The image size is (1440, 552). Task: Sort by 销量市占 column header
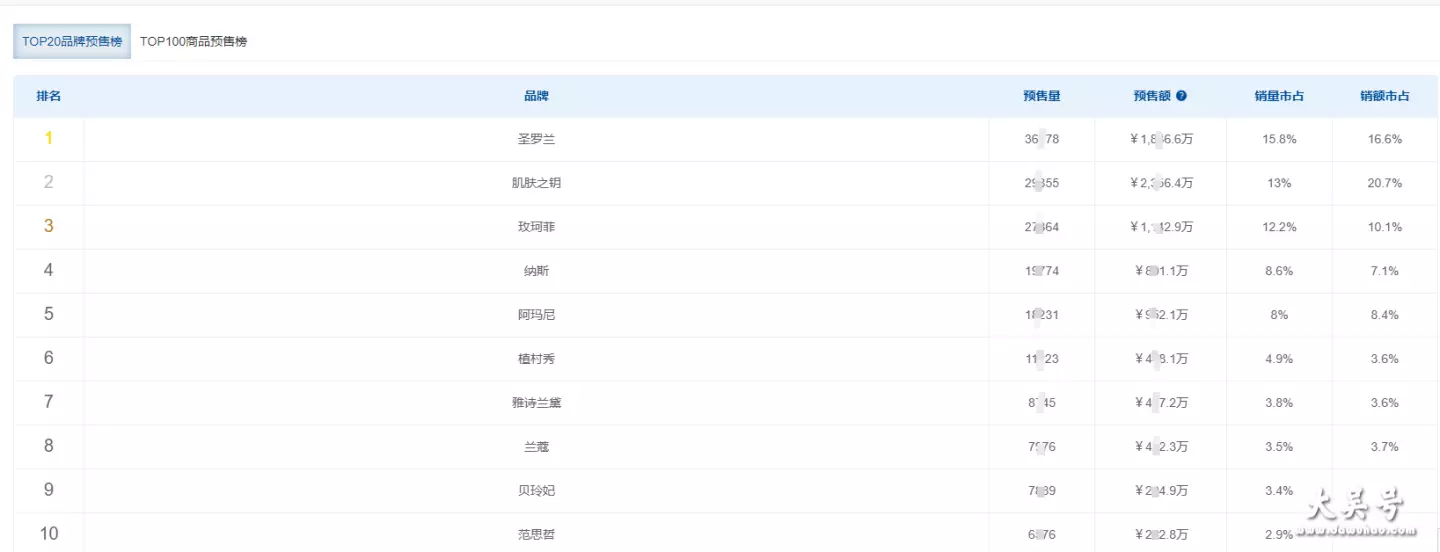tap(1280, 96)
